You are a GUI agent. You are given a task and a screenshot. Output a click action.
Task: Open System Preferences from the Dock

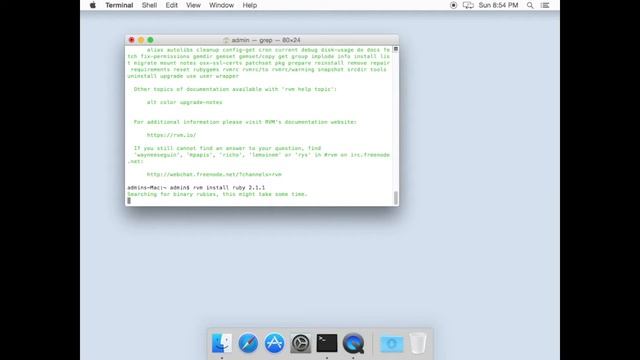(x=301, y=343)
